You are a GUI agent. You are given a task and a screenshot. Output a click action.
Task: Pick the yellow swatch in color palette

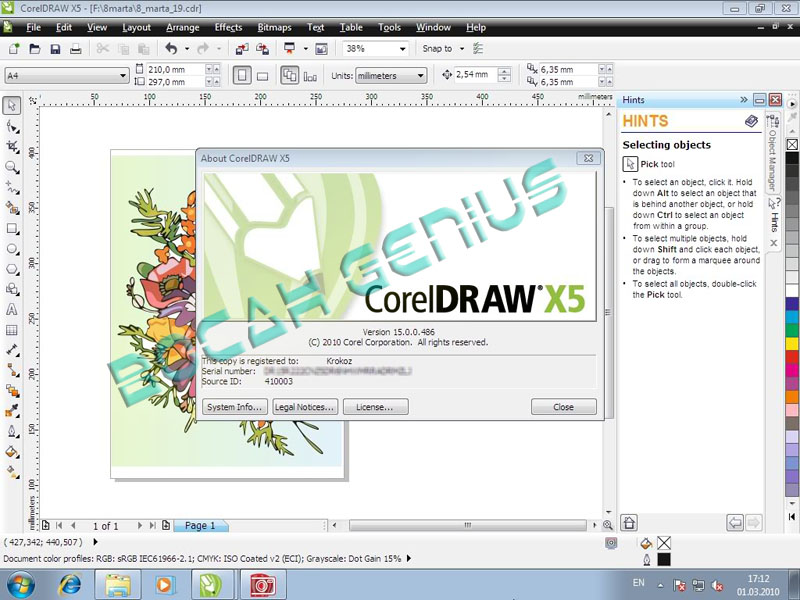tap(792, 343)
